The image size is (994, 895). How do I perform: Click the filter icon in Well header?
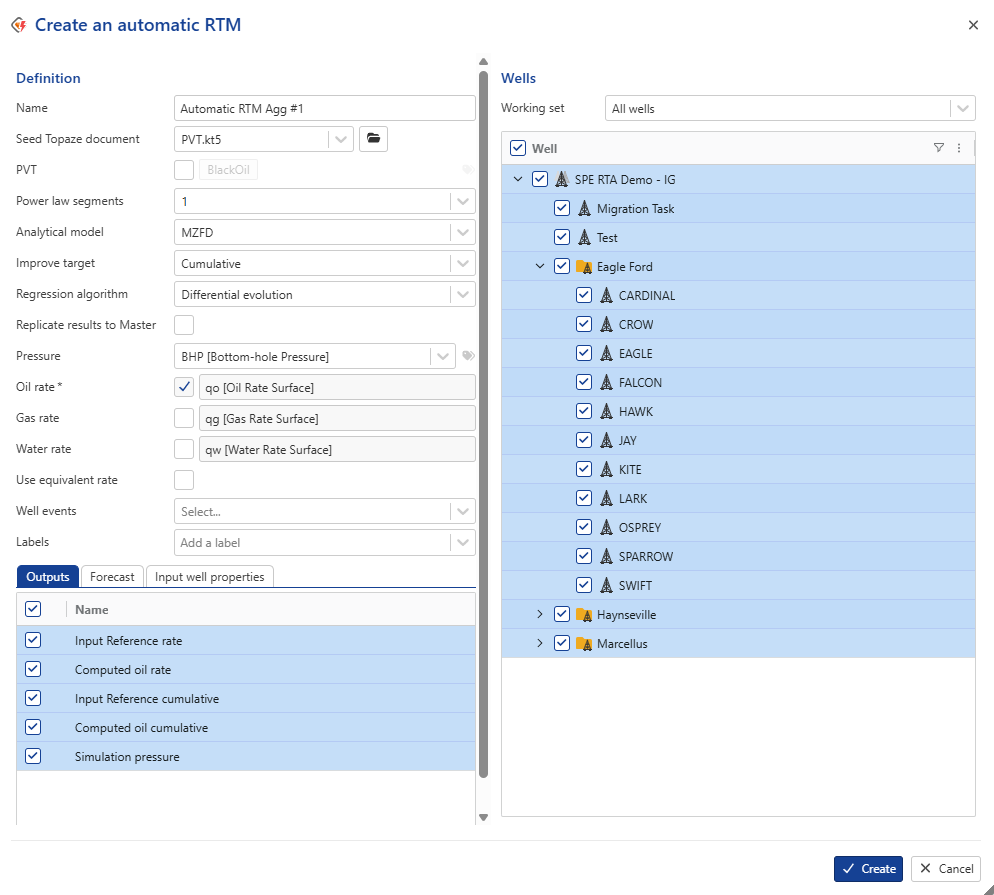[938, 148]
